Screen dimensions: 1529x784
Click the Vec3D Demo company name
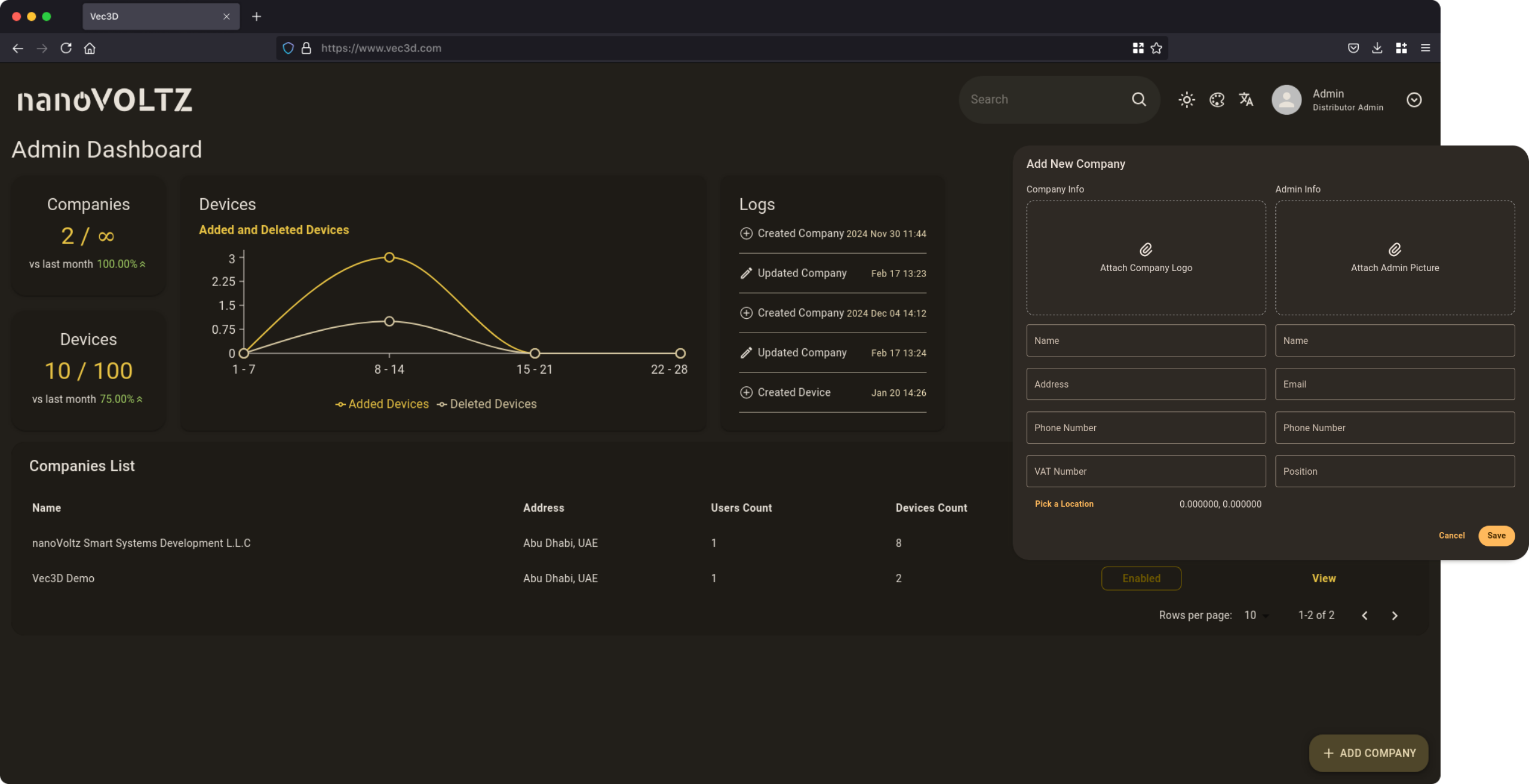click(63, 578)
